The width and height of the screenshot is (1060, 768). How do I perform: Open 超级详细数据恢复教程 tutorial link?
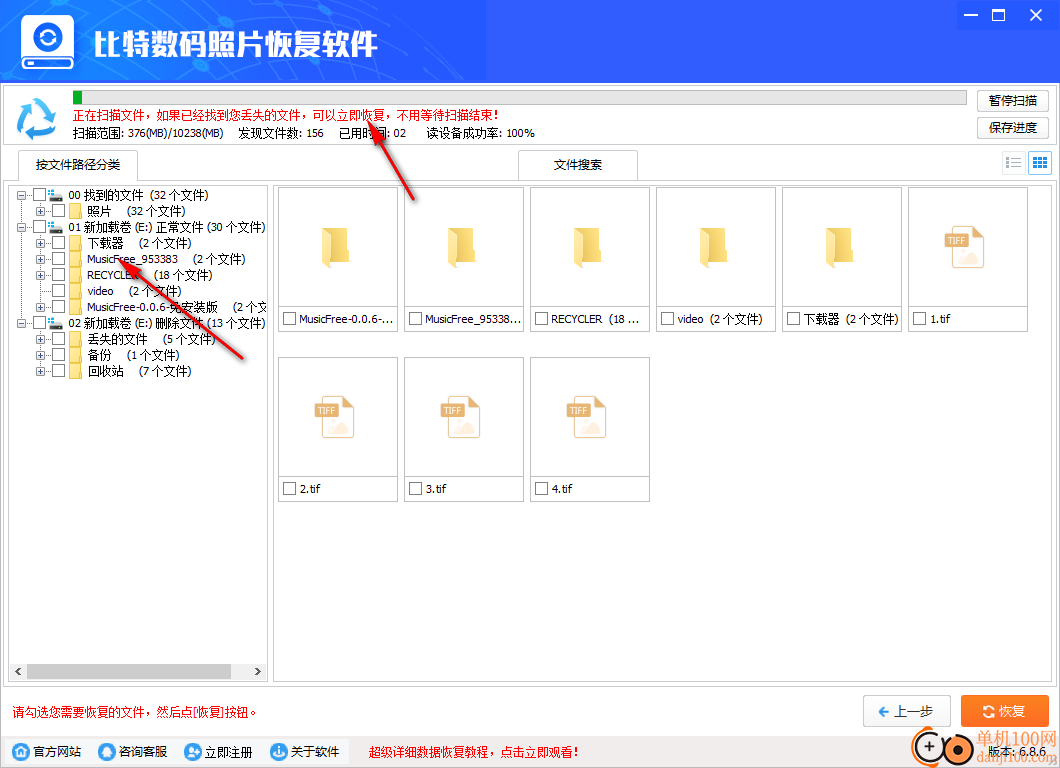[473, 752]
